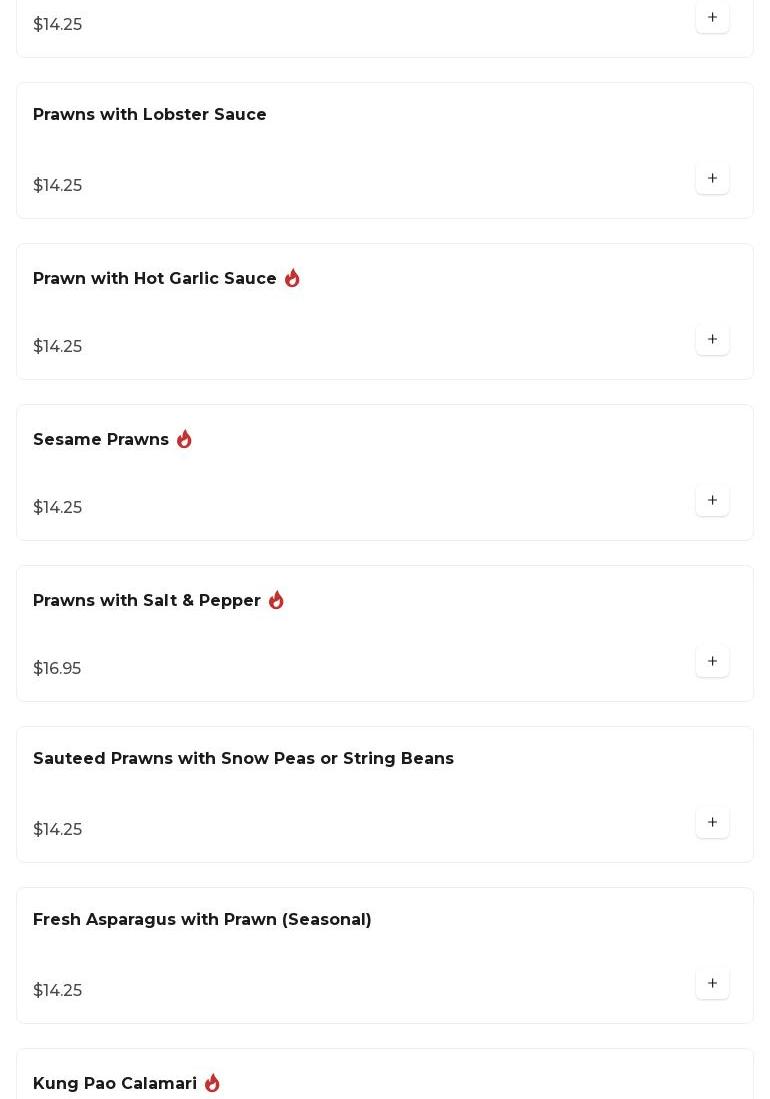Open Prawns with Lobster Sauce item
770x1099 pixels.
150,115
